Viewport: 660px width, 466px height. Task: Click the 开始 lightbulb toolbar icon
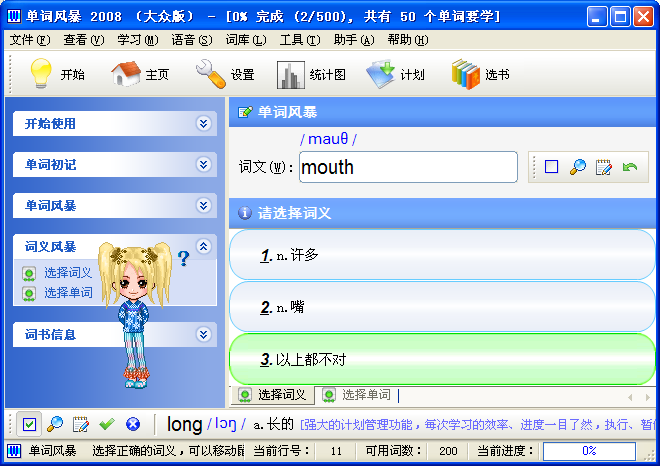tap(40, 75)
